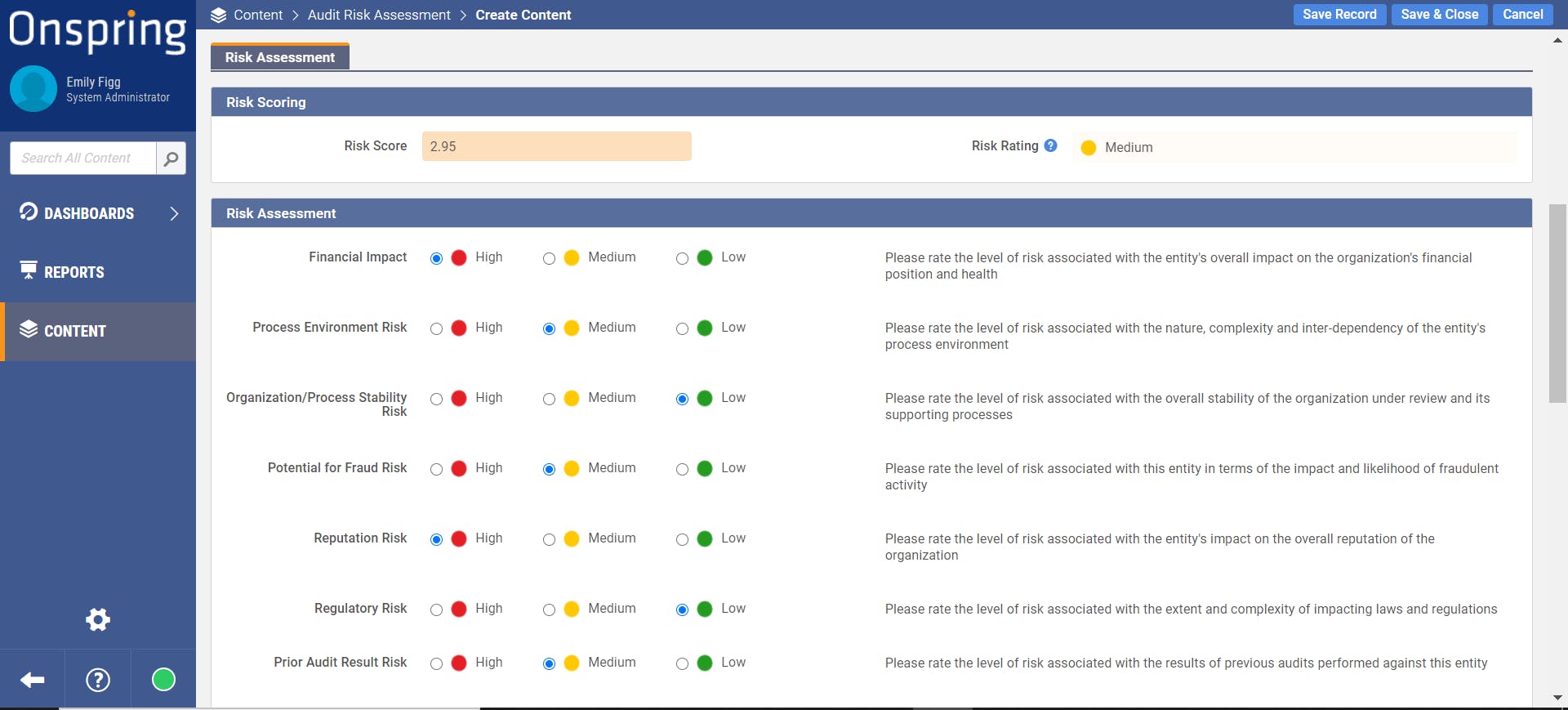Open the Reports menu item

(x=73, y=273)
